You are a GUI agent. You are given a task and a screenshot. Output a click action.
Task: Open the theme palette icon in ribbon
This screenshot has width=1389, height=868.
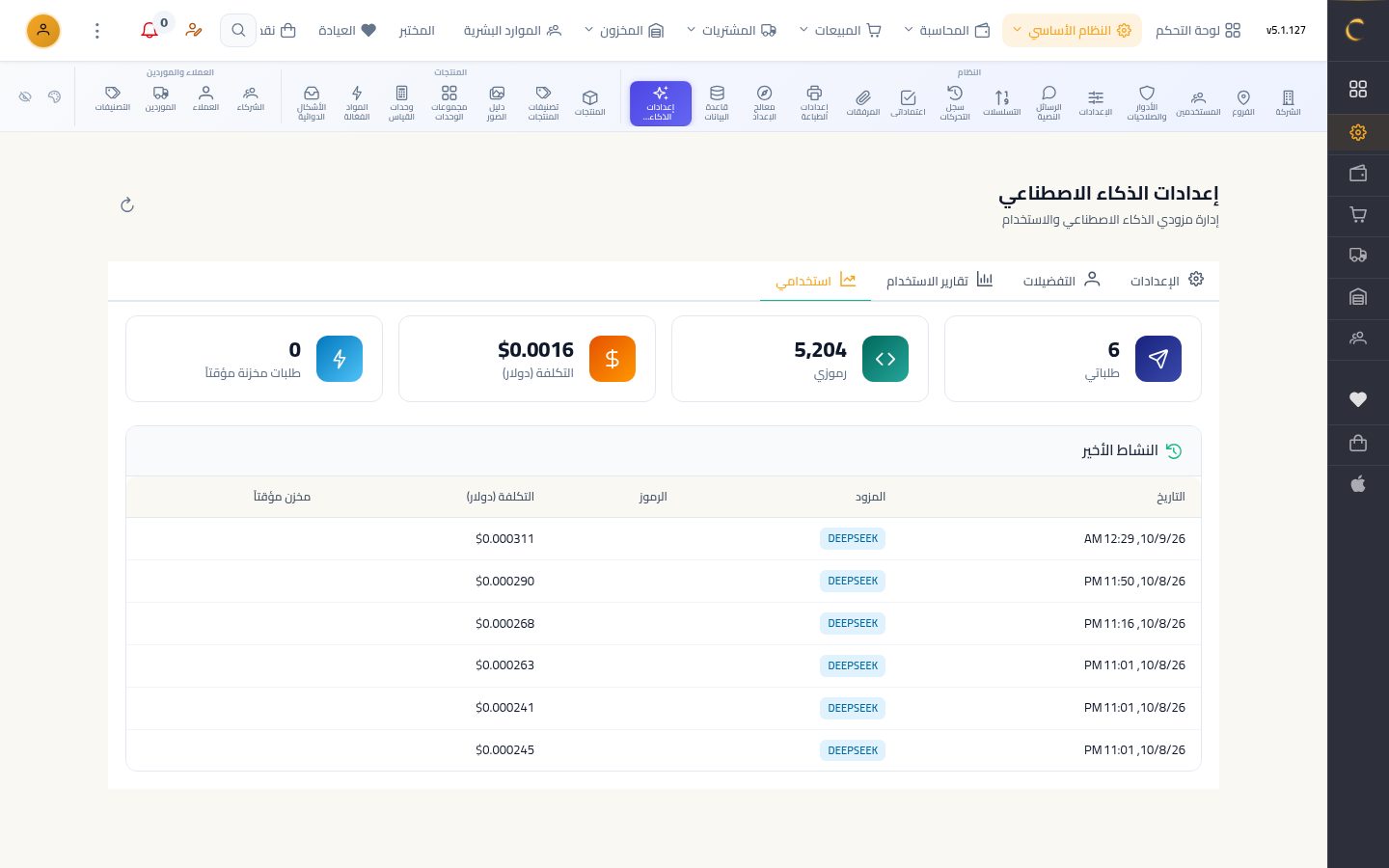click(54, 96)
